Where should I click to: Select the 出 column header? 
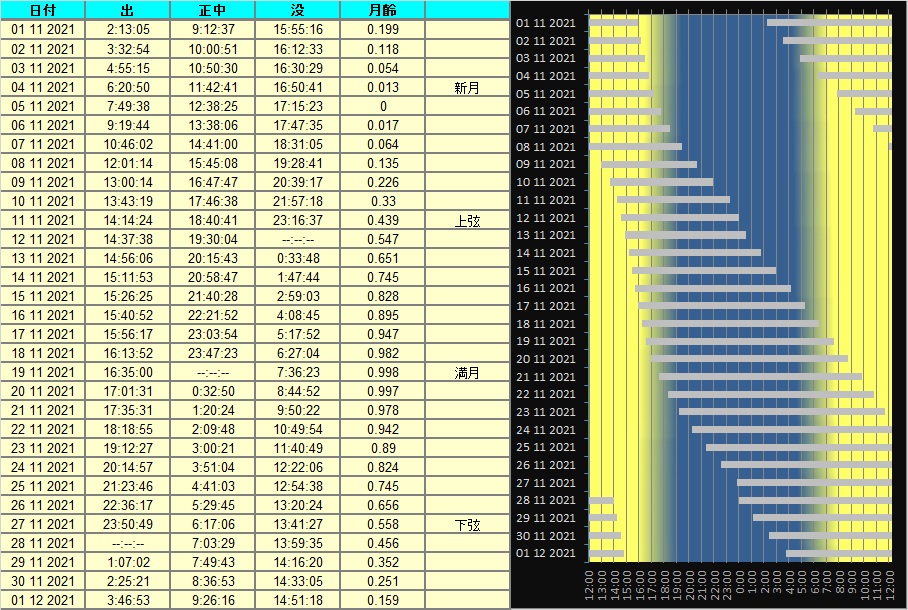[x=128, y=10]
